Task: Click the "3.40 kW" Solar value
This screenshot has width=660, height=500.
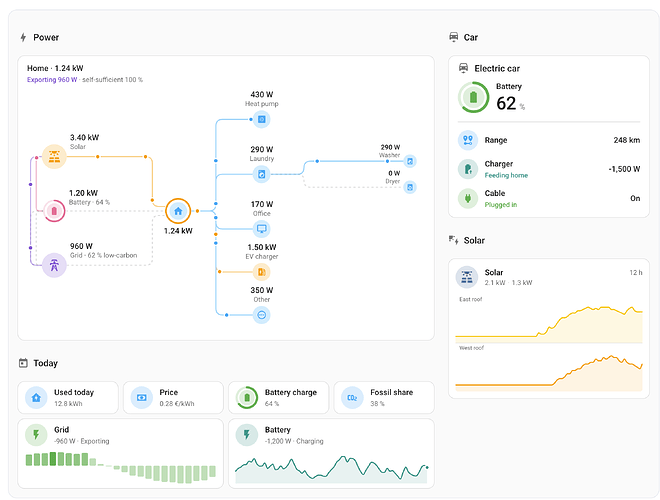Action: pos(84,137)
